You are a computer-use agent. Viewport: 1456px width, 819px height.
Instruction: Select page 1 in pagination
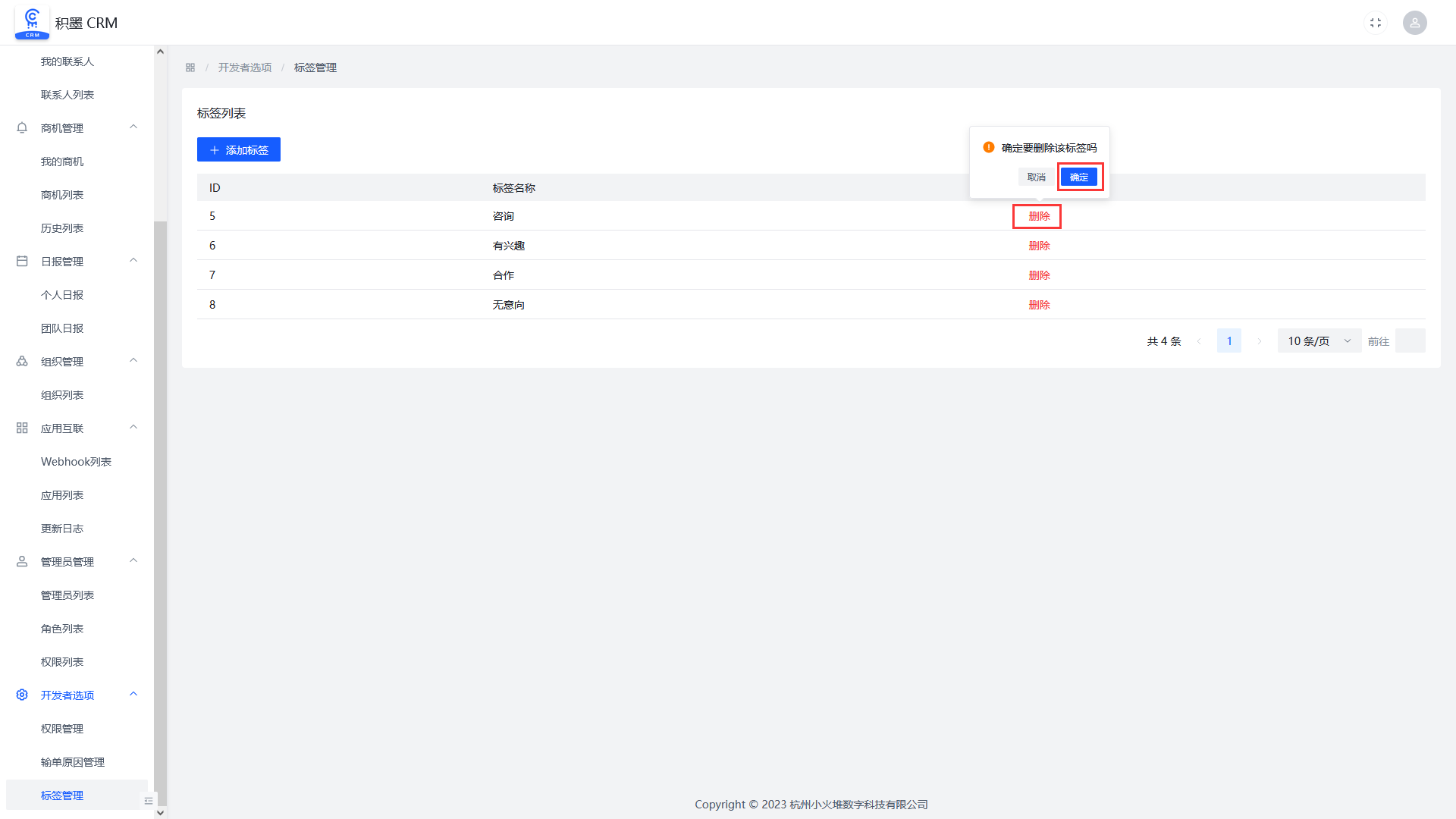pos(1229,341)
